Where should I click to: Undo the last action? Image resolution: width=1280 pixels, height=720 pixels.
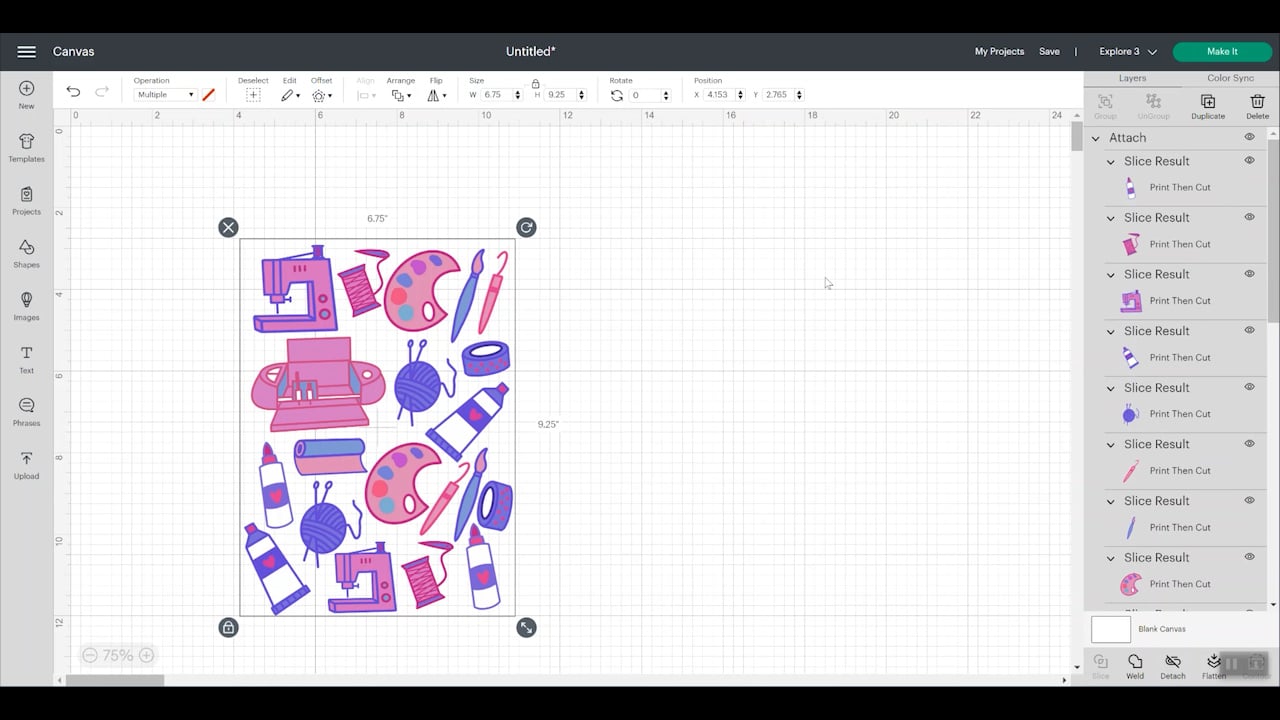[x=73, y=91]
